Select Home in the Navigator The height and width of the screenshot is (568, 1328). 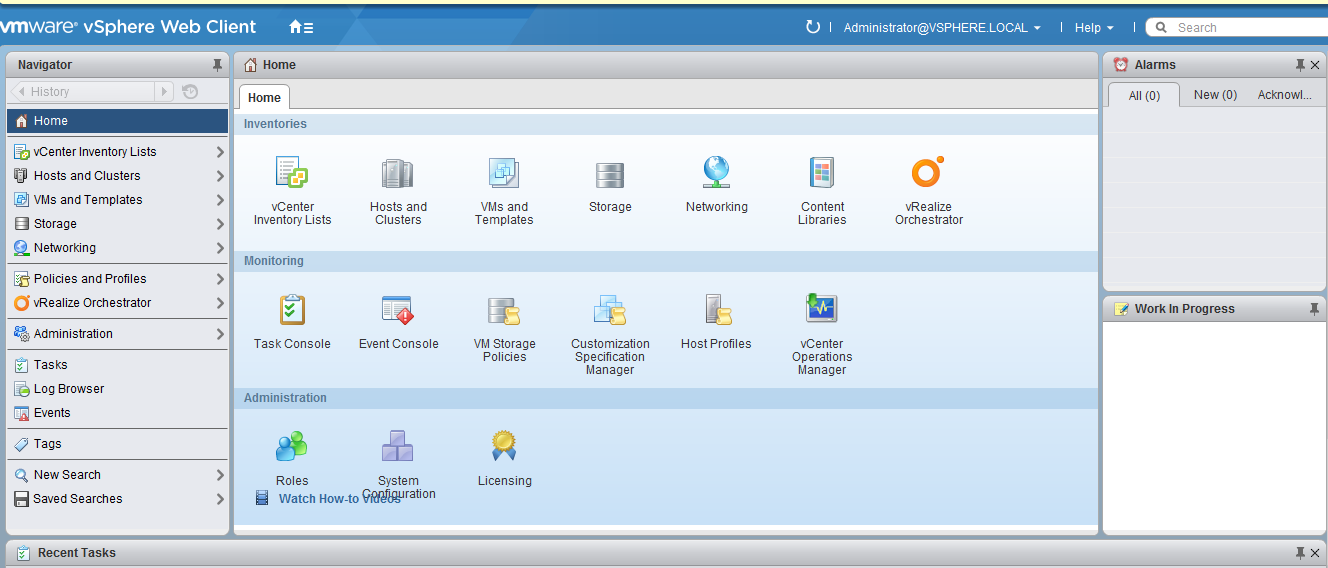point(118,121)
